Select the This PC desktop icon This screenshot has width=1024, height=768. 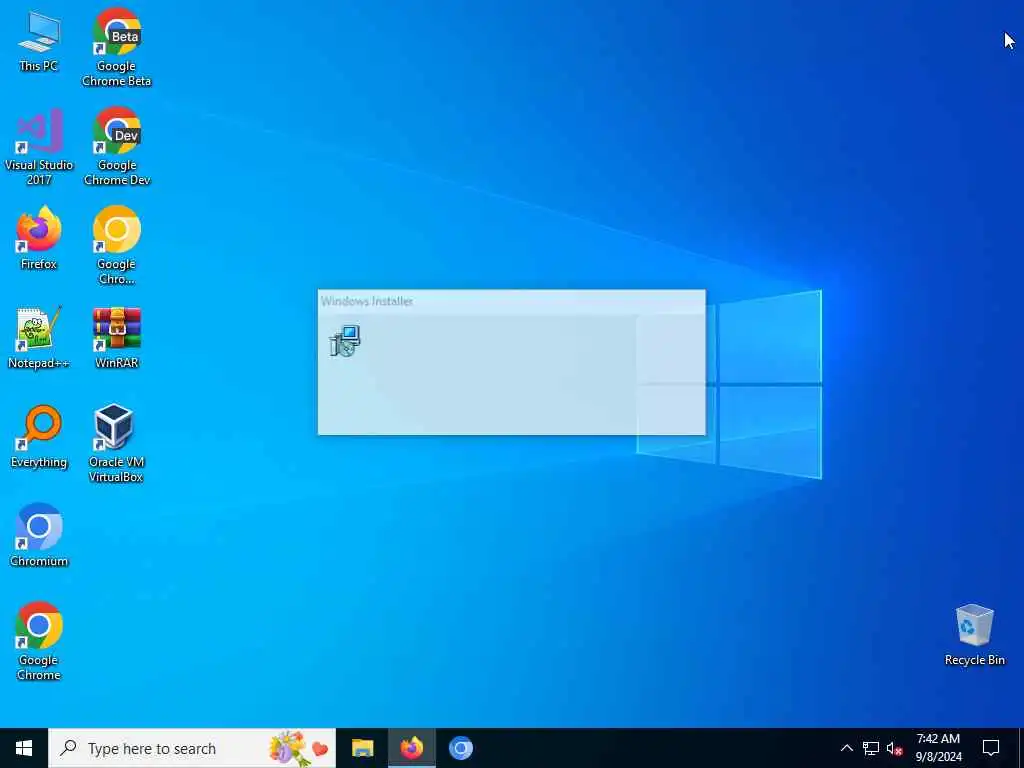(39, 41)
